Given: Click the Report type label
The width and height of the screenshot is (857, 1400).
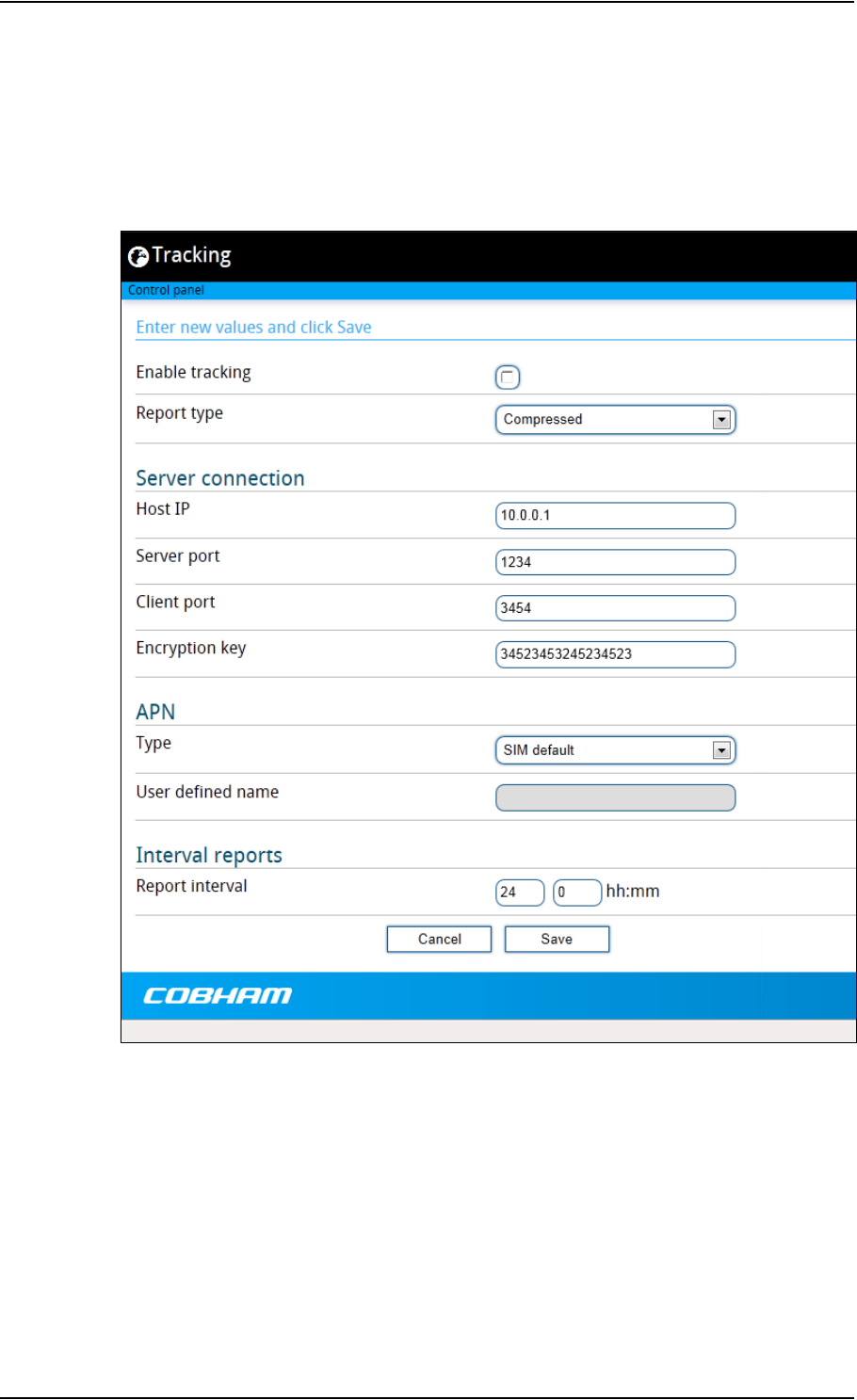Looking at the screenshot, I should 179,413.
